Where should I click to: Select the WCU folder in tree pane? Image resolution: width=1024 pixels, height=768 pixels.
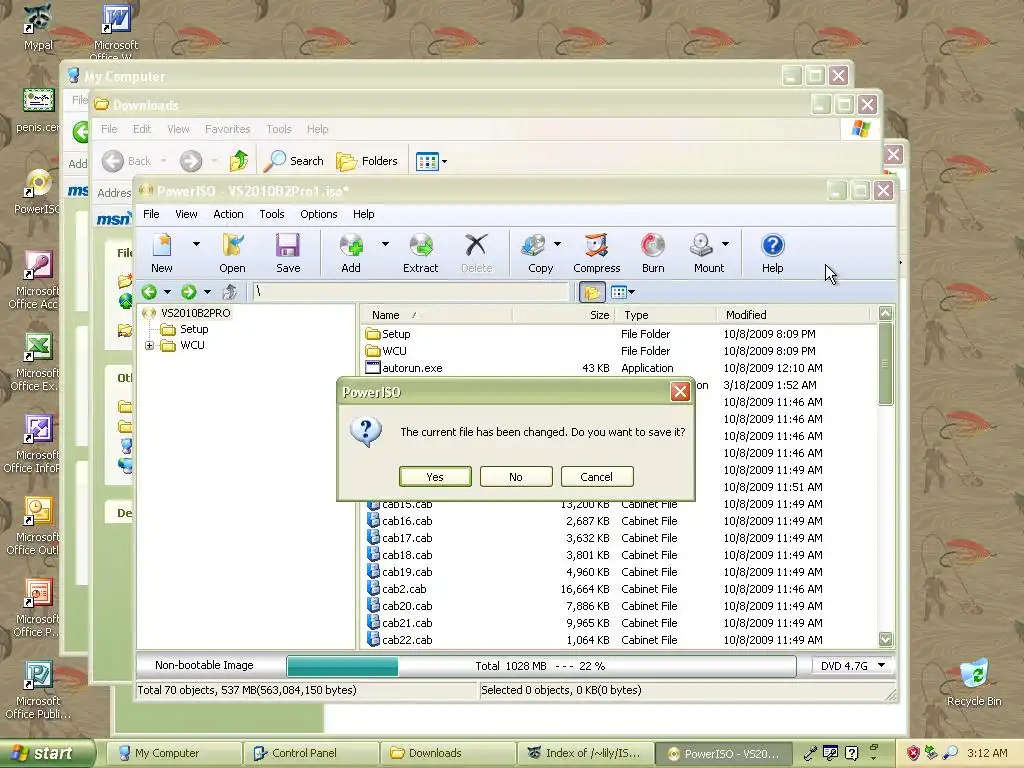coord(192,345)
